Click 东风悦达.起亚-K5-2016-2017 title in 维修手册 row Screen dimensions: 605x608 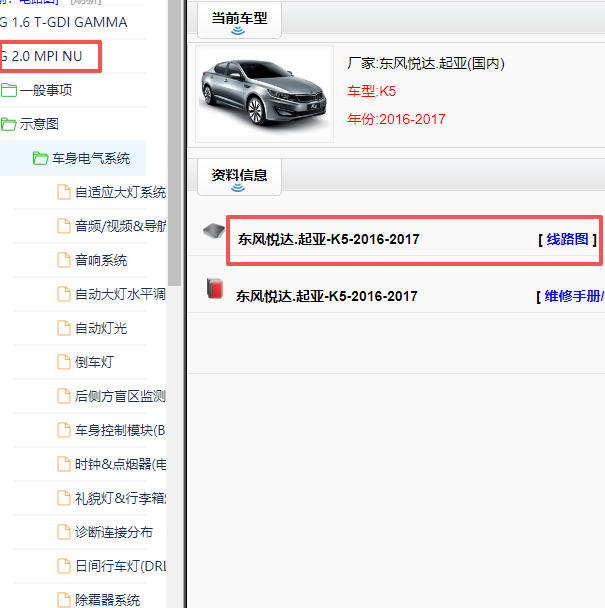327,296
